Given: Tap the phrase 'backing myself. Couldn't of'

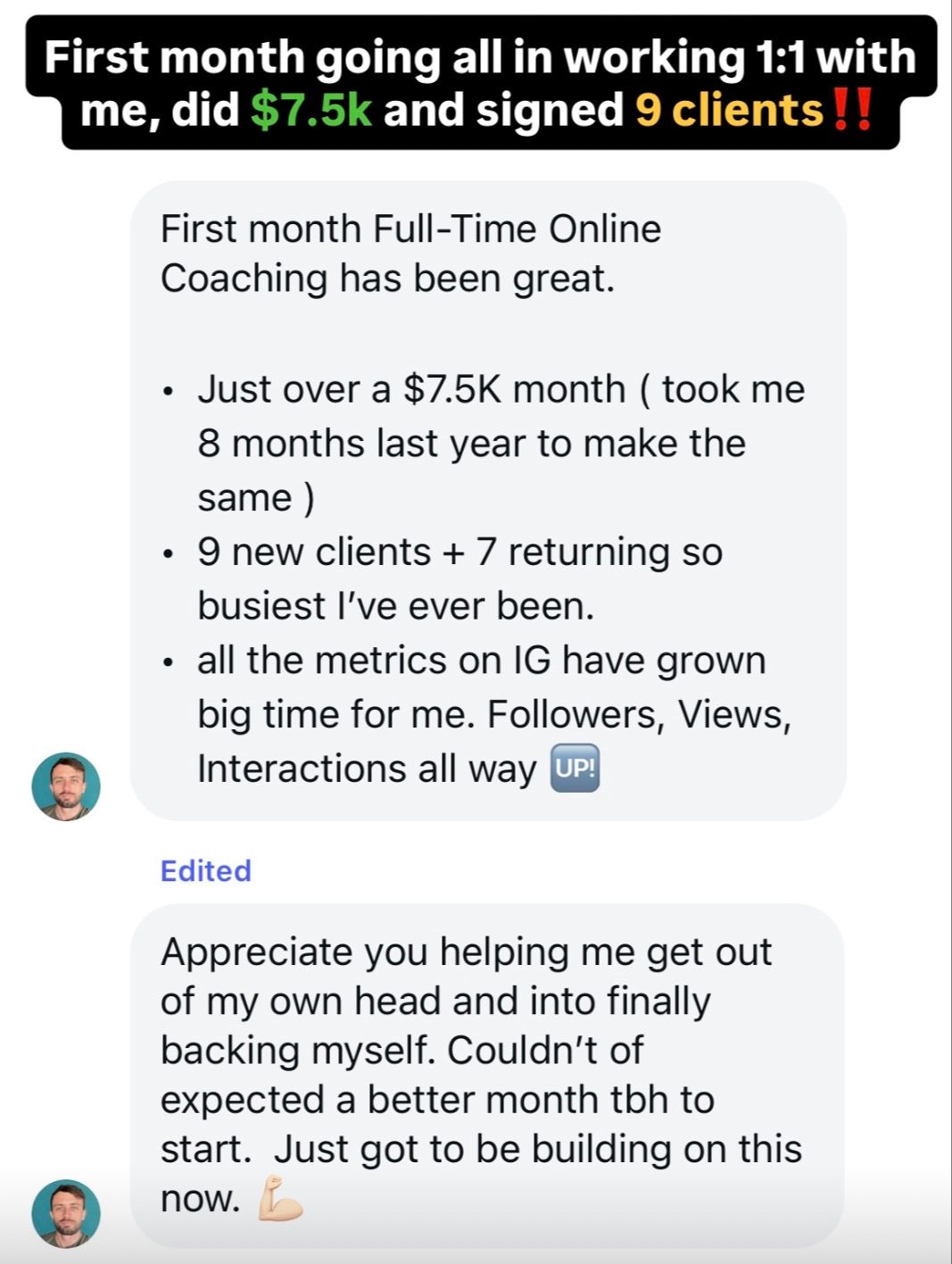Looking at the screenshot, I should (401, 1051).
